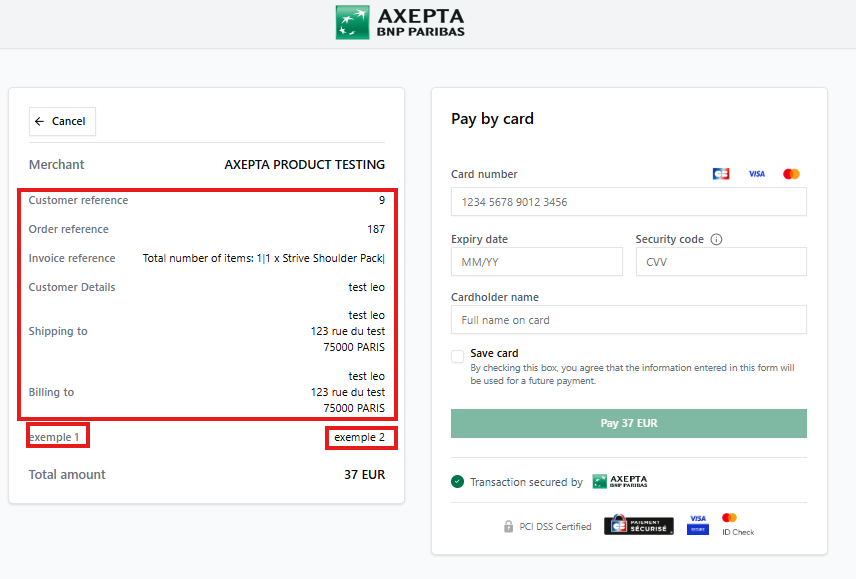Click the Visa icon beside Card number
Screen dimensions: 856x579
click(757, 174)
